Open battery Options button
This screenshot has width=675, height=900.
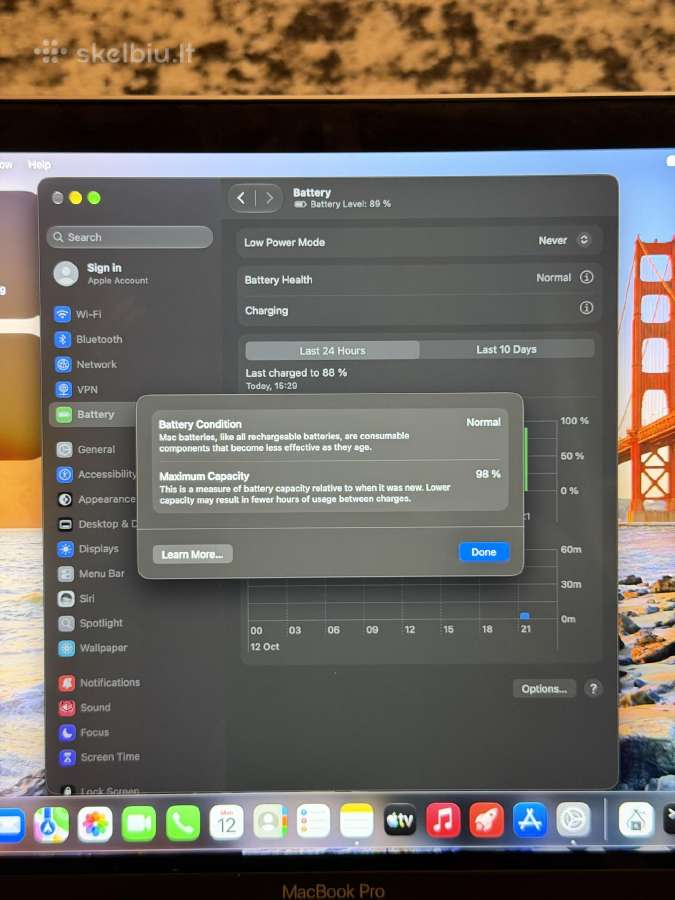coord(544,689)
